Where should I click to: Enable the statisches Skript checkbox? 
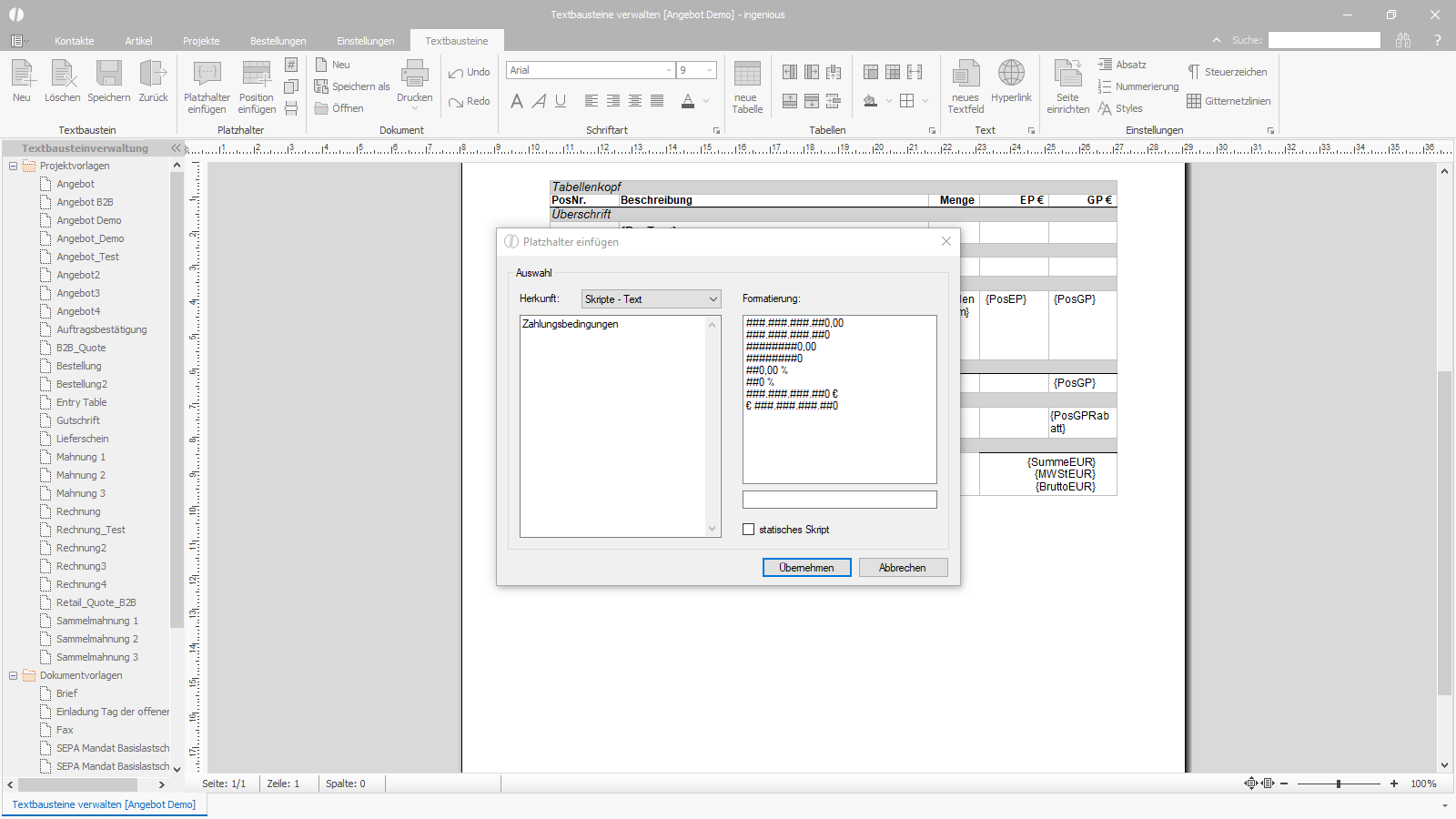749,530
